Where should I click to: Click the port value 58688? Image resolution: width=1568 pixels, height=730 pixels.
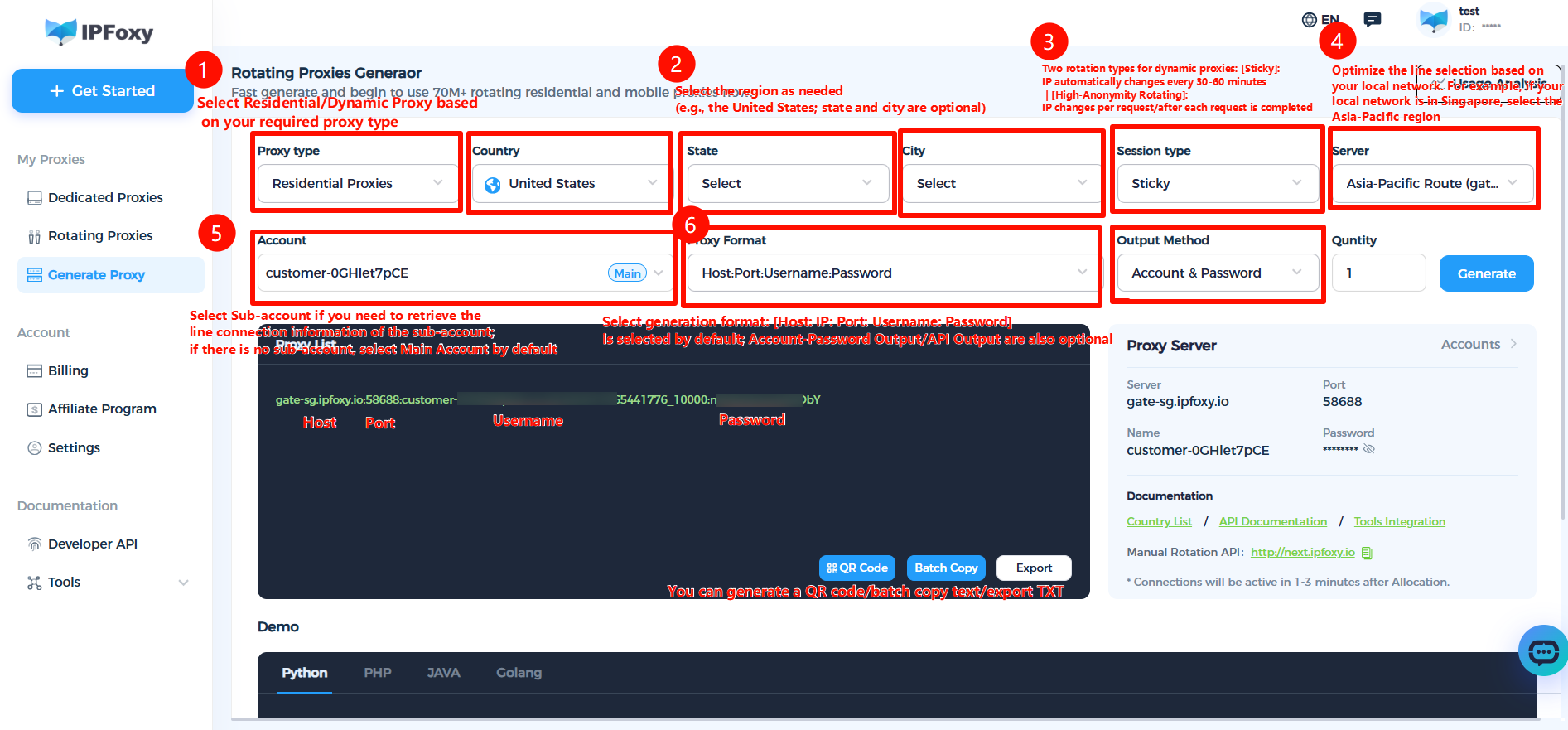(x=1342, y=402)
